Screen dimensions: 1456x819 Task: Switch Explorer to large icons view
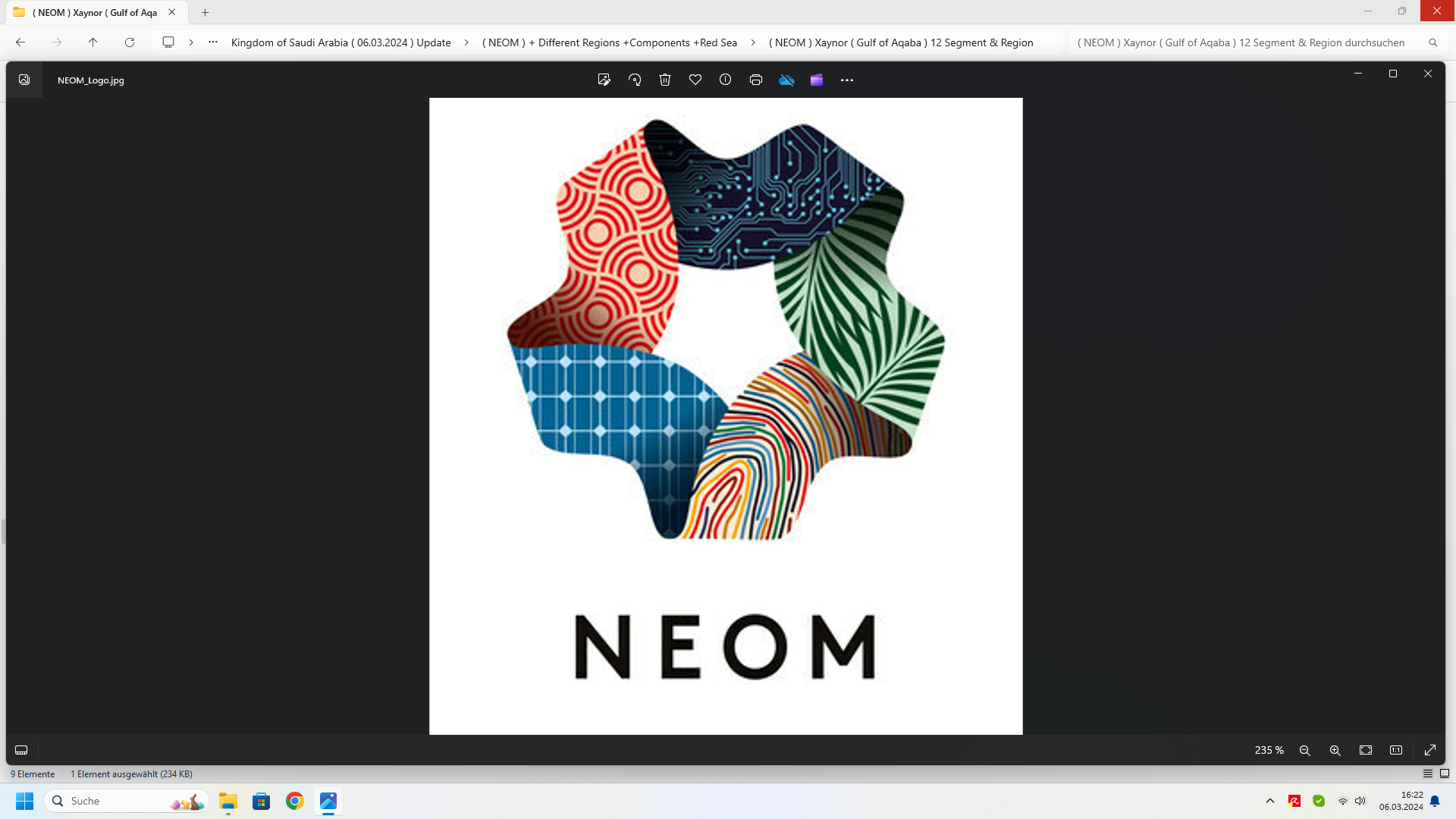[x=1445, y=773]
